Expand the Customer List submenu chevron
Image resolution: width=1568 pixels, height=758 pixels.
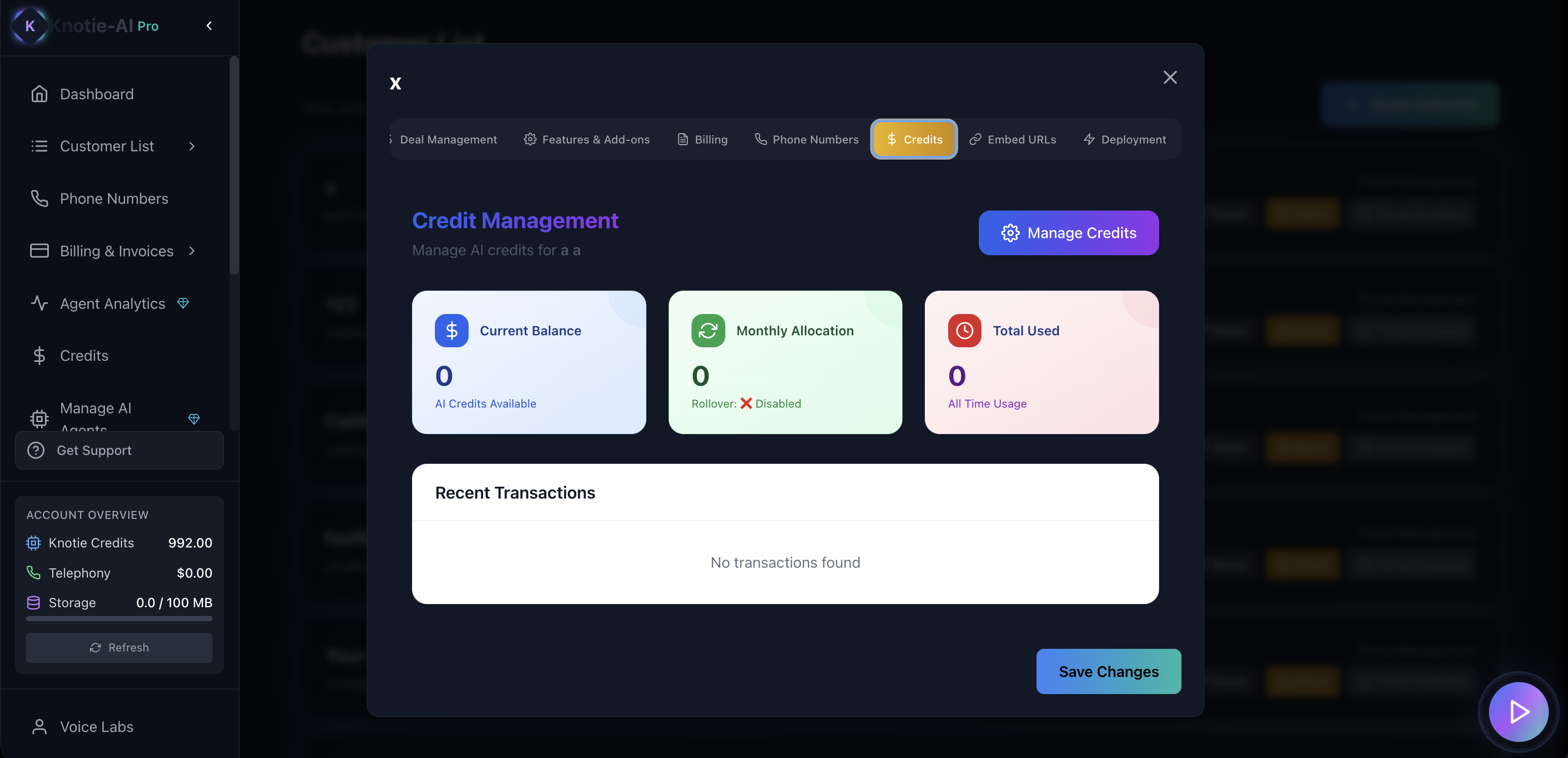(x=192, y=146)
